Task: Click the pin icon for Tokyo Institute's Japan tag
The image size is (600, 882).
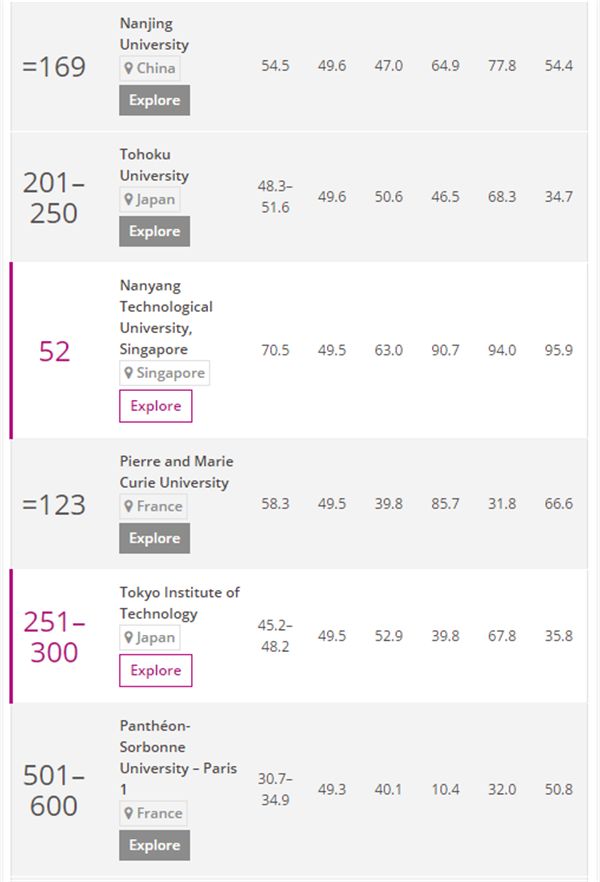Action: pyautogui.click(x=129, y=637)
